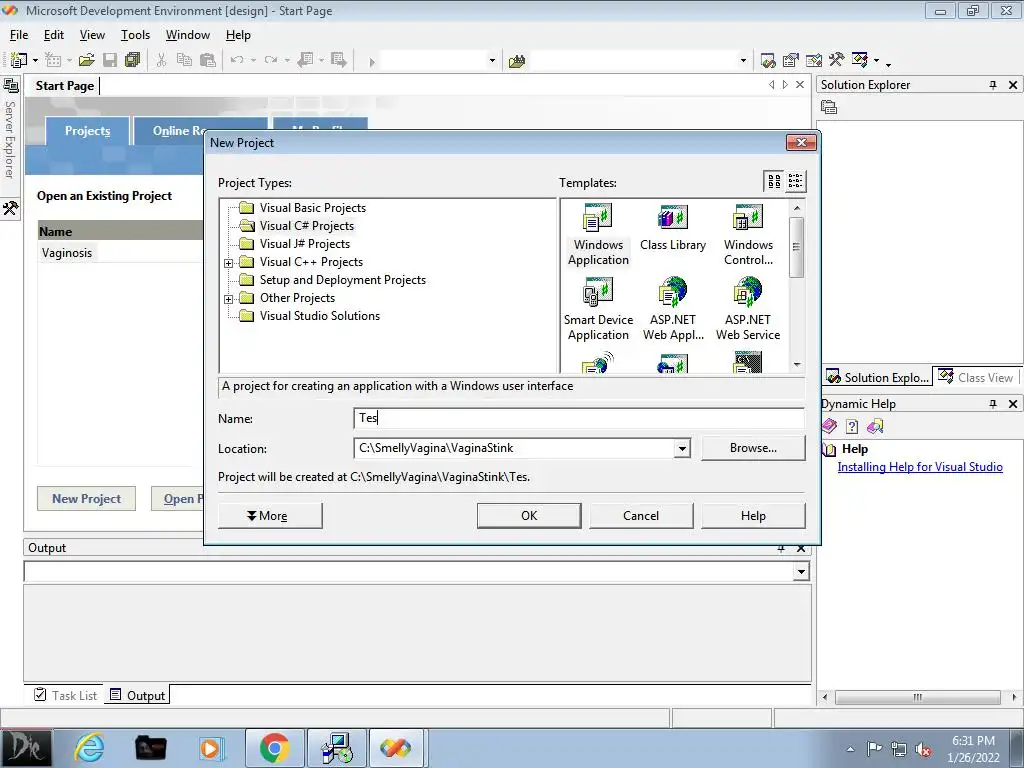1024x768 pixels.
Task: Open the Edit menu
Action: [x=54, y=35]
